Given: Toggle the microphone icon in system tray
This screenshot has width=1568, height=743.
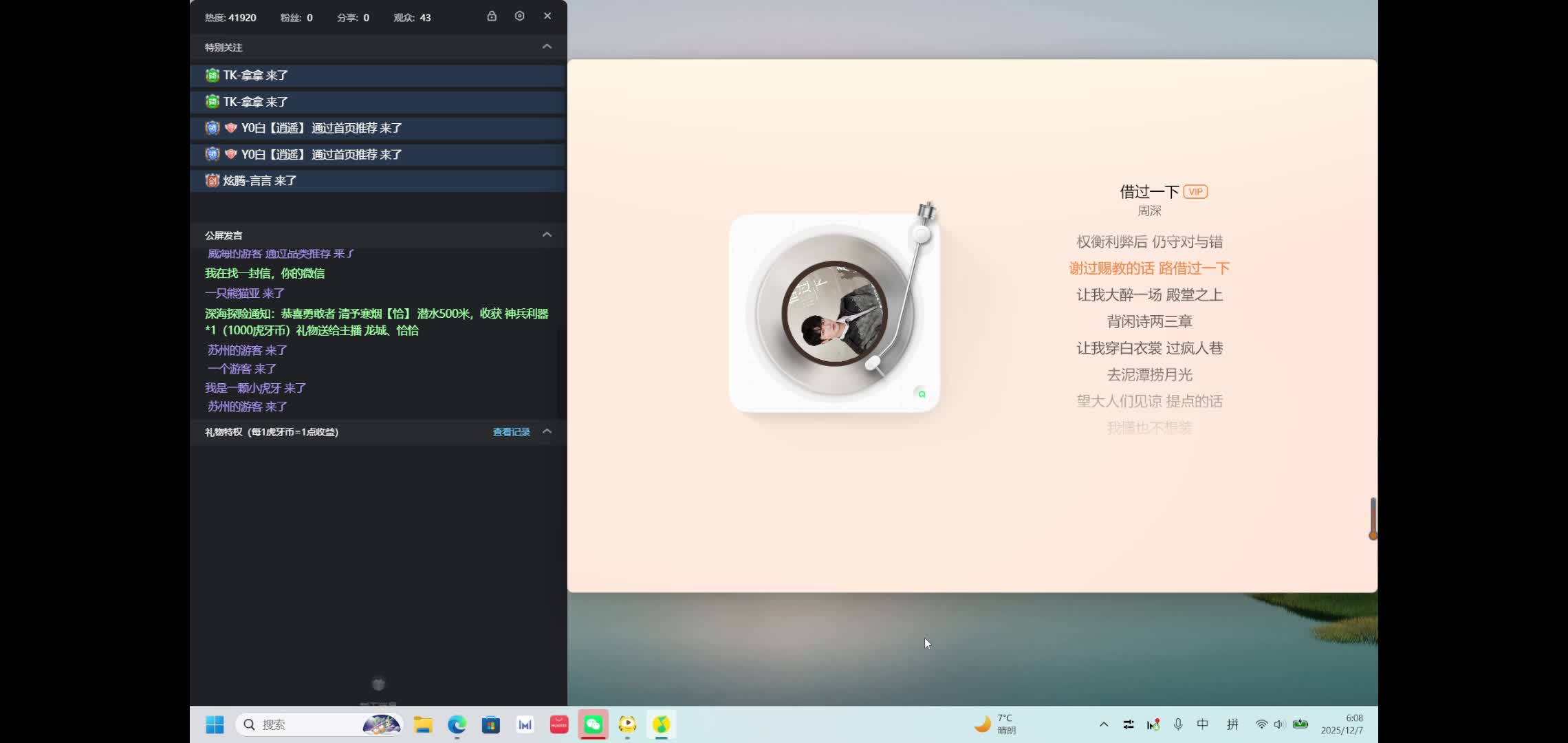Looking at the screenshot, I should pyautogui.click(x=1178, y=724).
